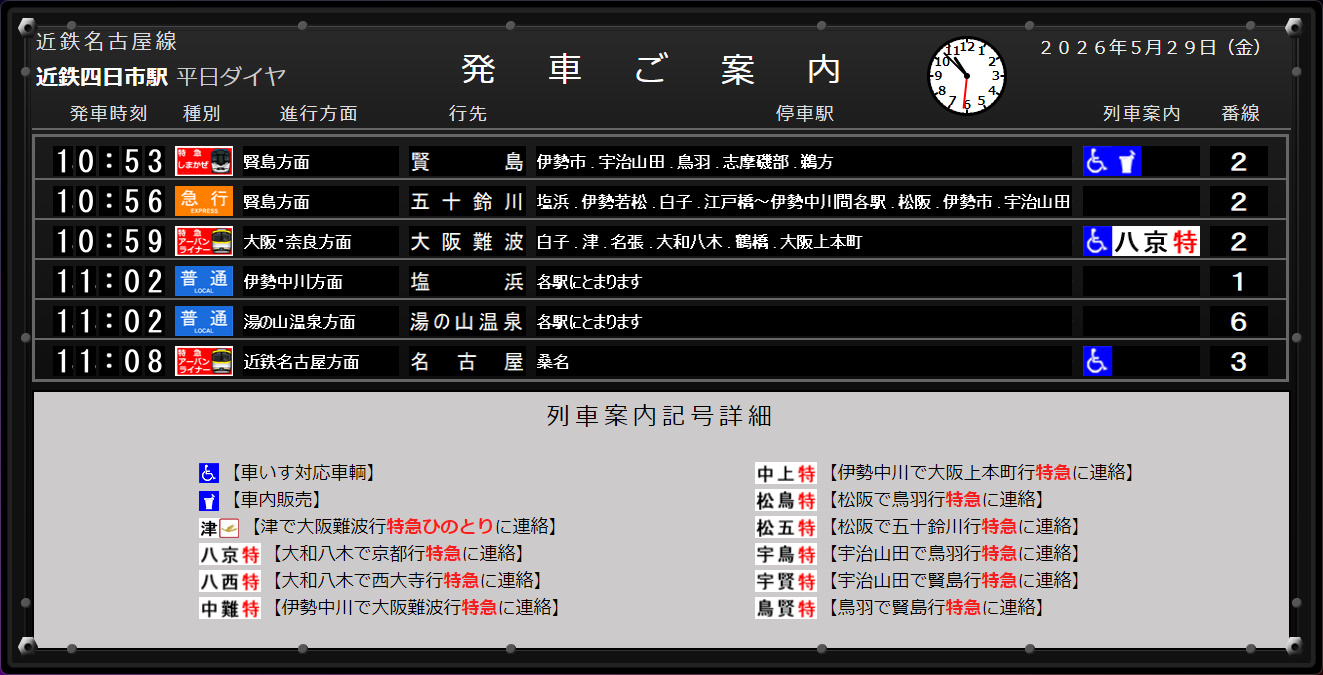The width and height of the screenshot is (1323, 675).
Task: Click the stop 桑名 in the 名古屋 row
Action: pyautogui.click(x=553, y=362)
